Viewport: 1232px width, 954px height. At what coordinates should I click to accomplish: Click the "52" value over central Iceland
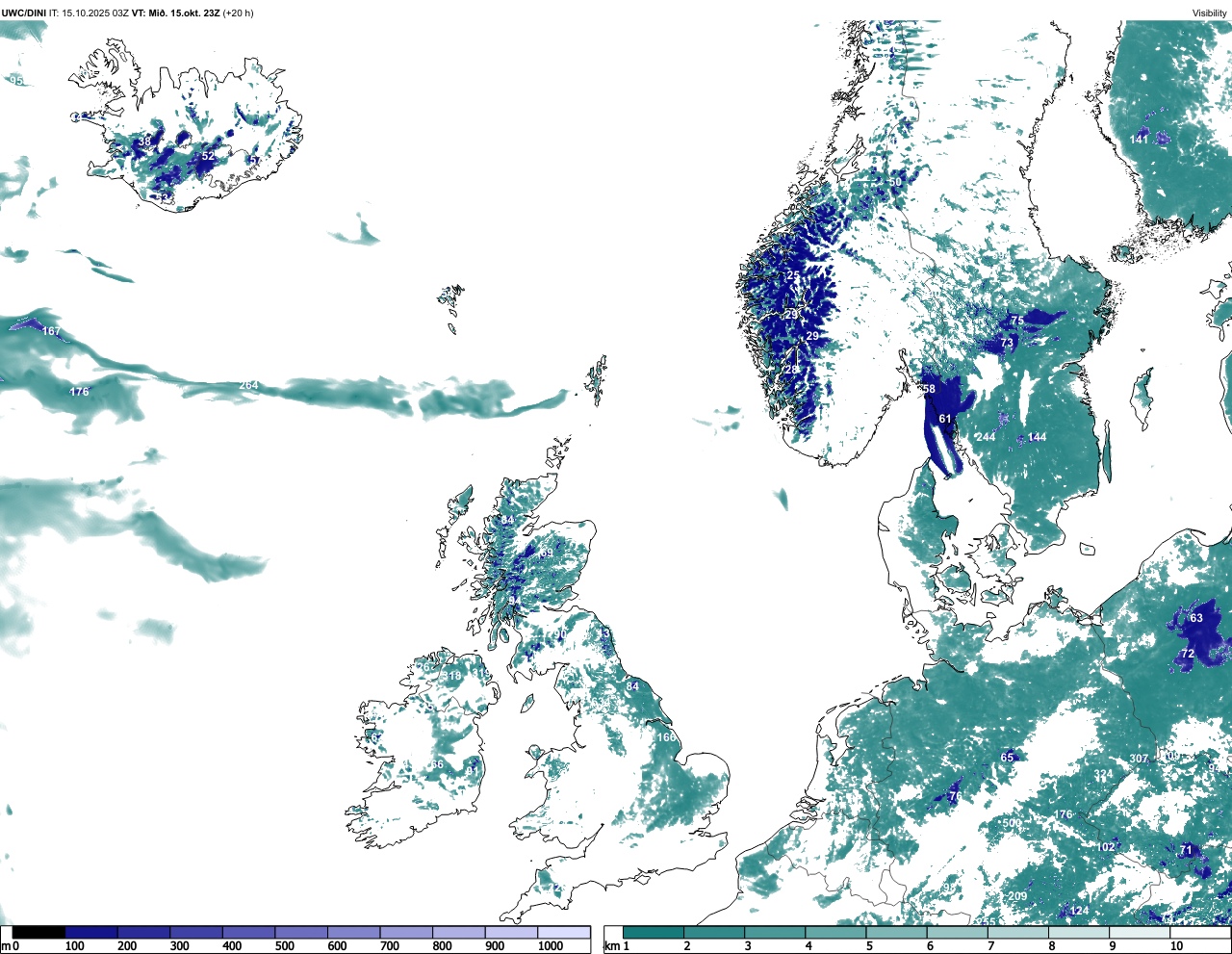point(208,156)
